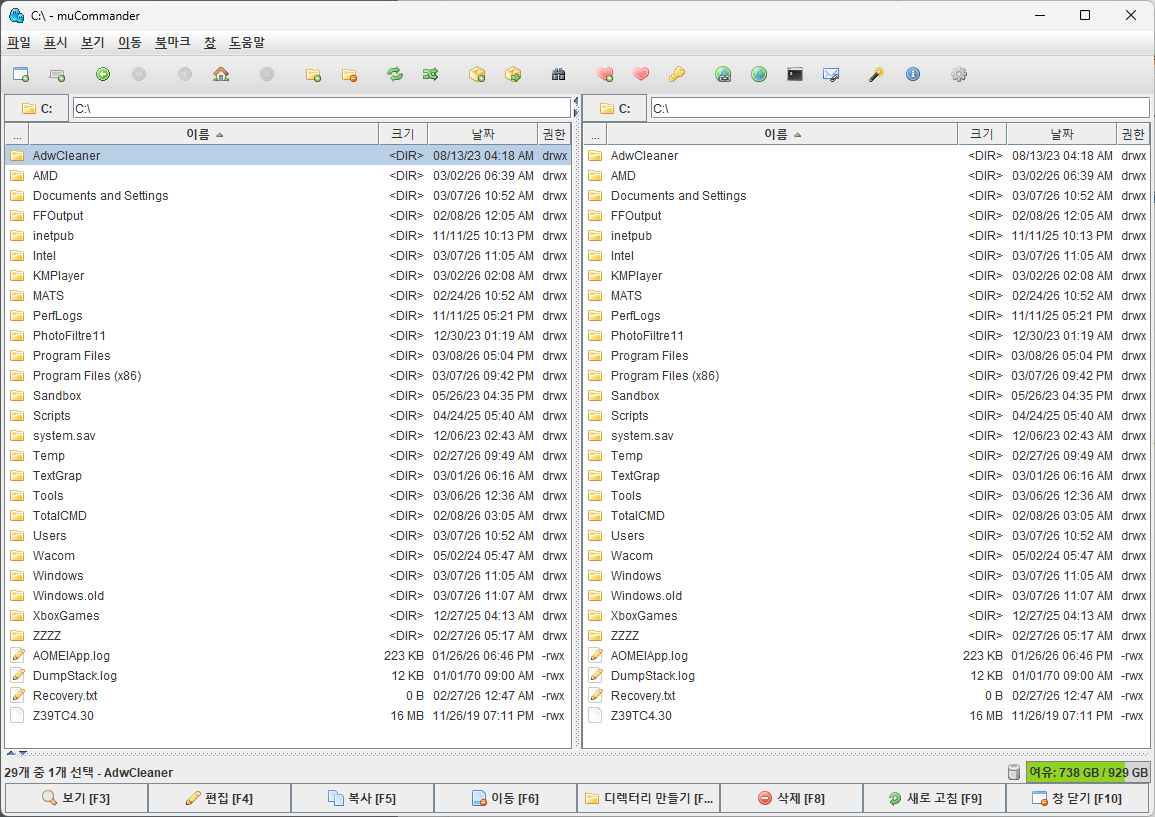Click the free space 738 GB indicator
The image size is (1155, 817).
(1087, 772)
